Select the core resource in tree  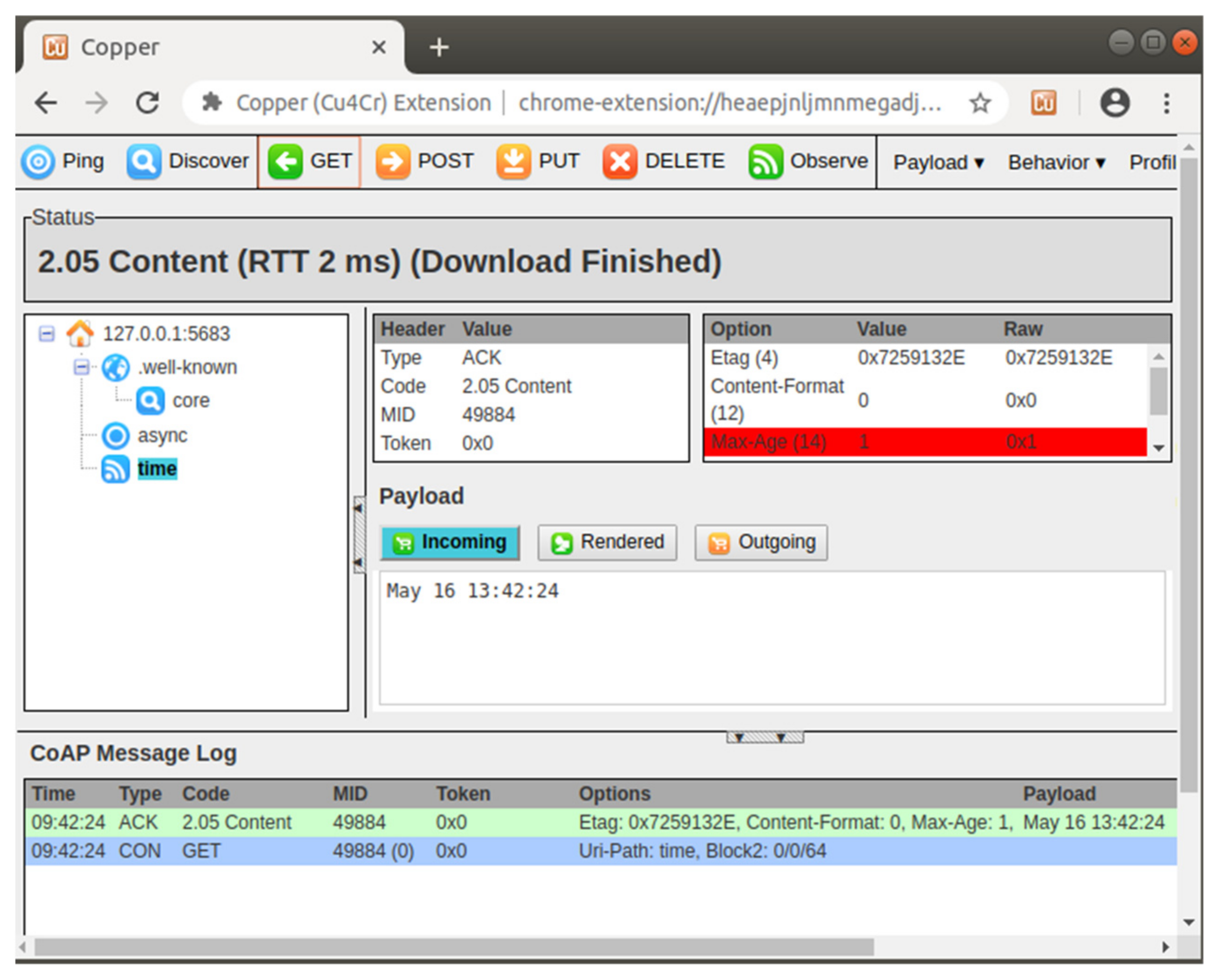point(191,401)
